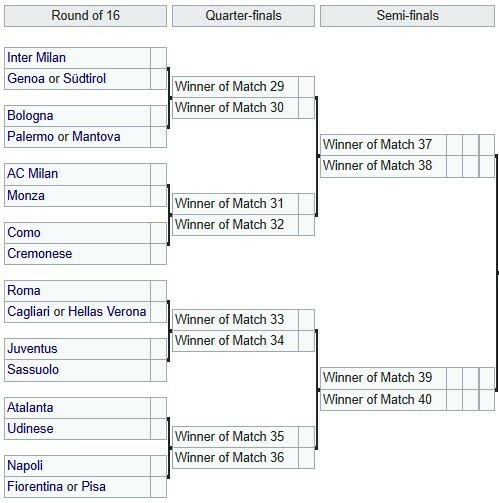Open the Juventus team link

click(32, 349)
